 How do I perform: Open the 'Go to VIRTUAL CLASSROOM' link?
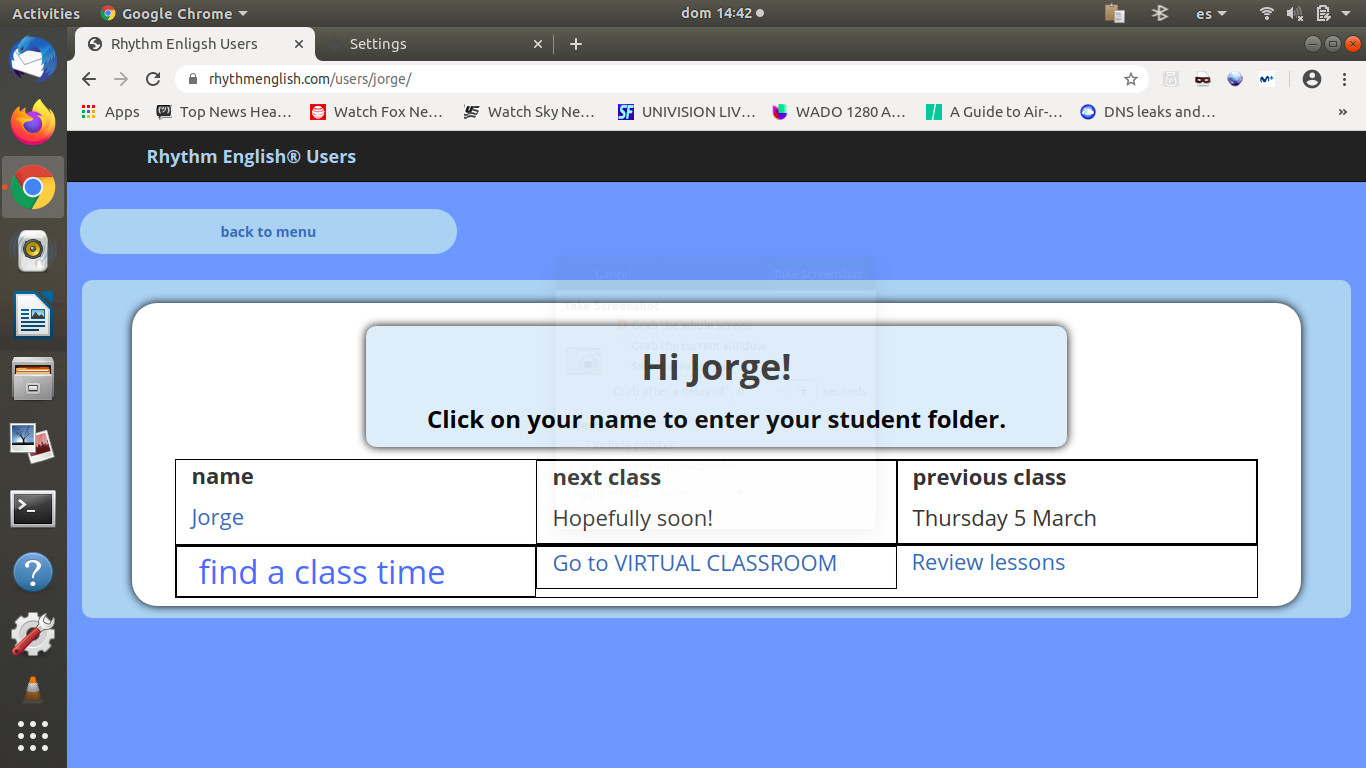tap(694, 563)
